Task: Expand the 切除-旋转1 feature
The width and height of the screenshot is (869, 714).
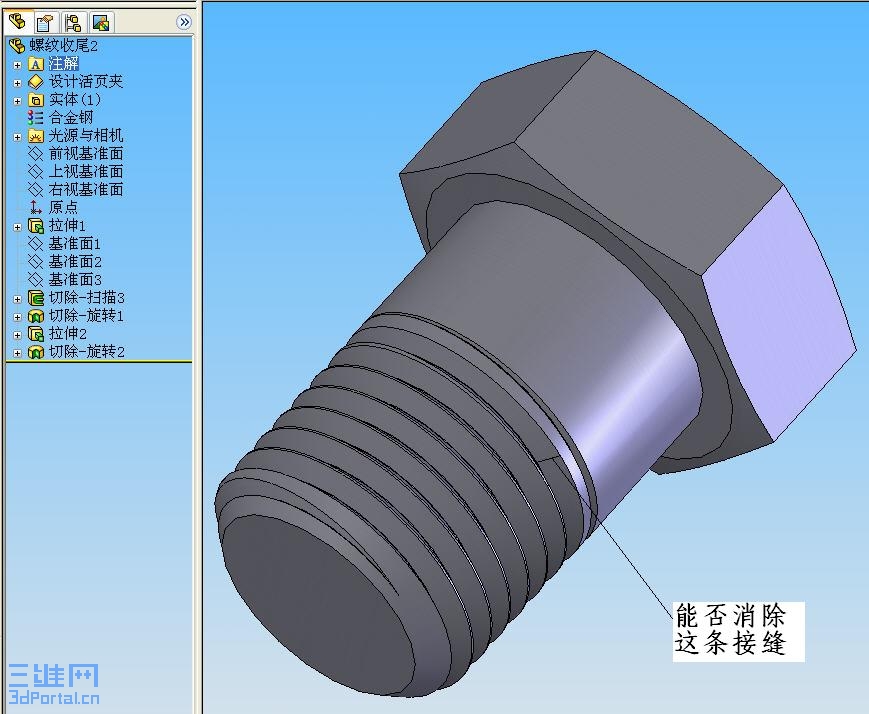Action: pyautogui.click(x=17, y=317)
